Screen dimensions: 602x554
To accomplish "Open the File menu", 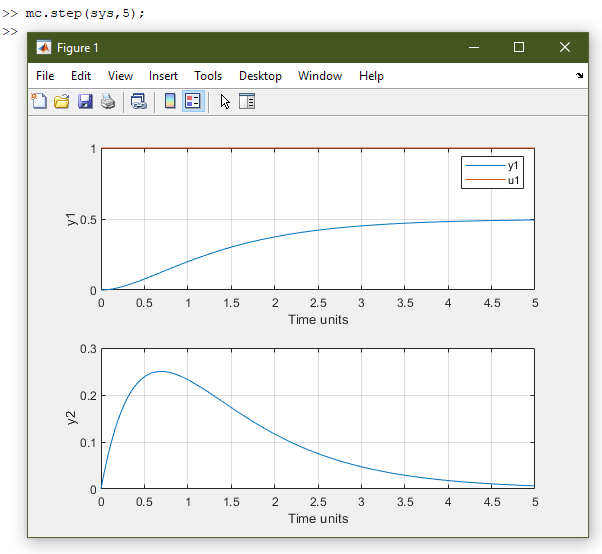I will pyautogui.click(x=45, y=76).
